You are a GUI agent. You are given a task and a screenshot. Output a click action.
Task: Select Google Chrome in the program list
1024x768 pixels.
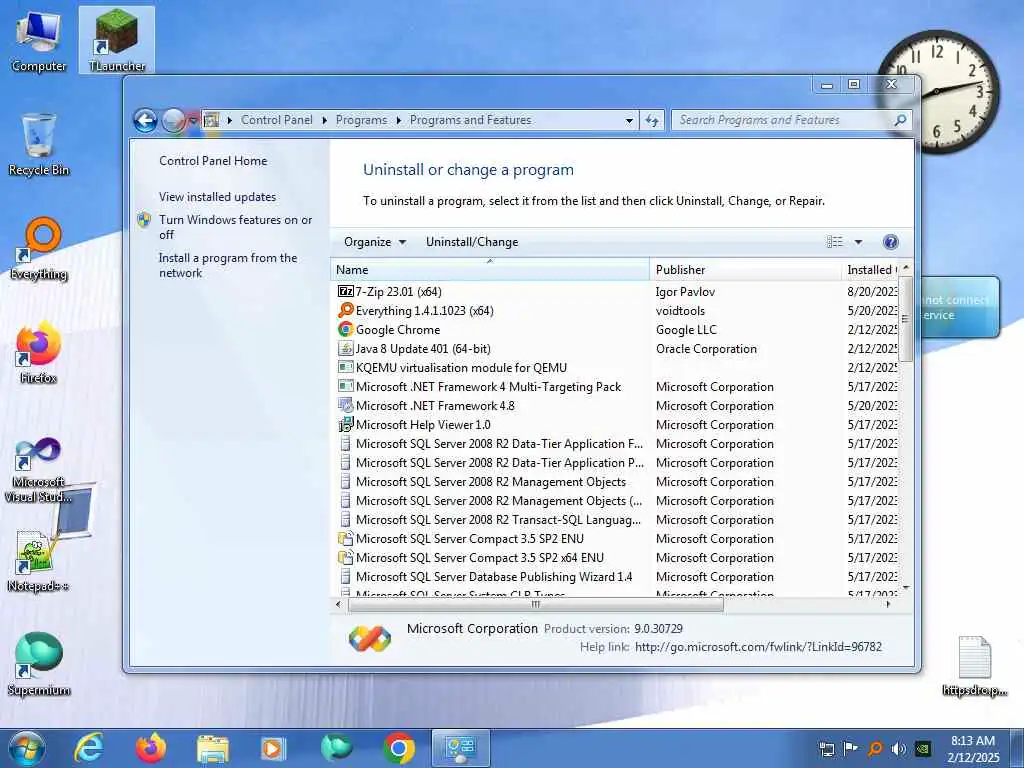(x=398, y=330)
